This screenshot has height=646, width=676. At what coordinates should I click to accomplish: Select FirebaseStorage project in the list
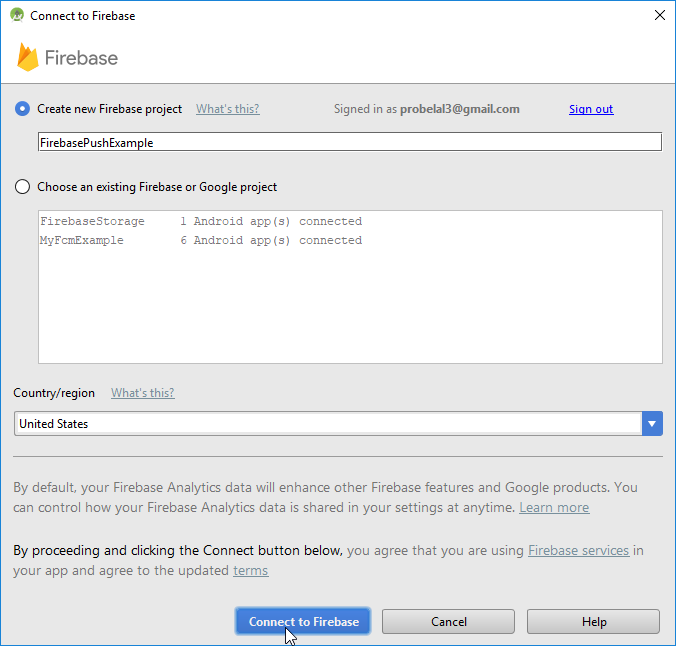point(350,221)
